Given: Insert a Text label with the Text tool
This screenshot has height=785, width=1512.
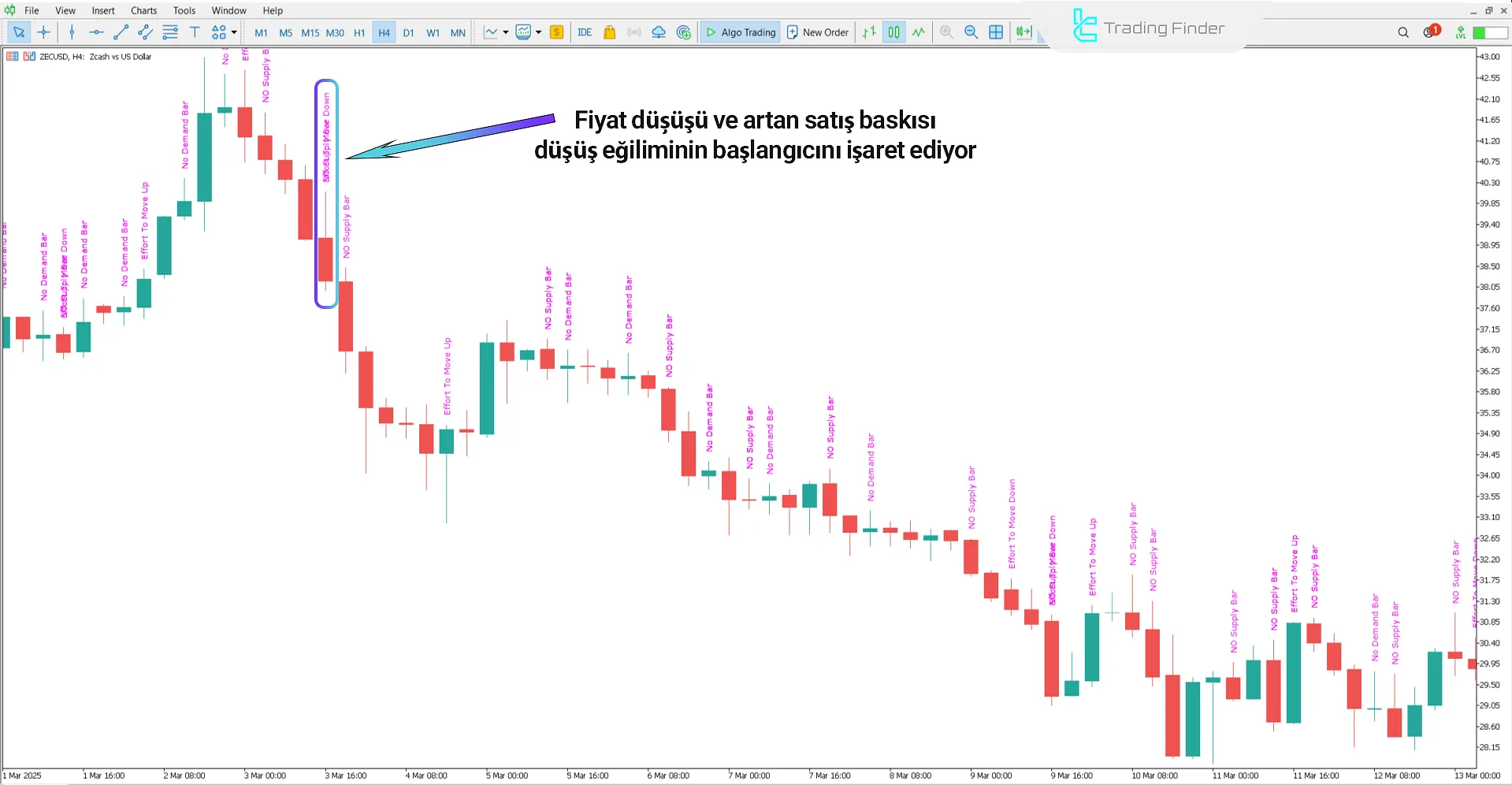Looking at the screenshot, I should tap(195, 32).
